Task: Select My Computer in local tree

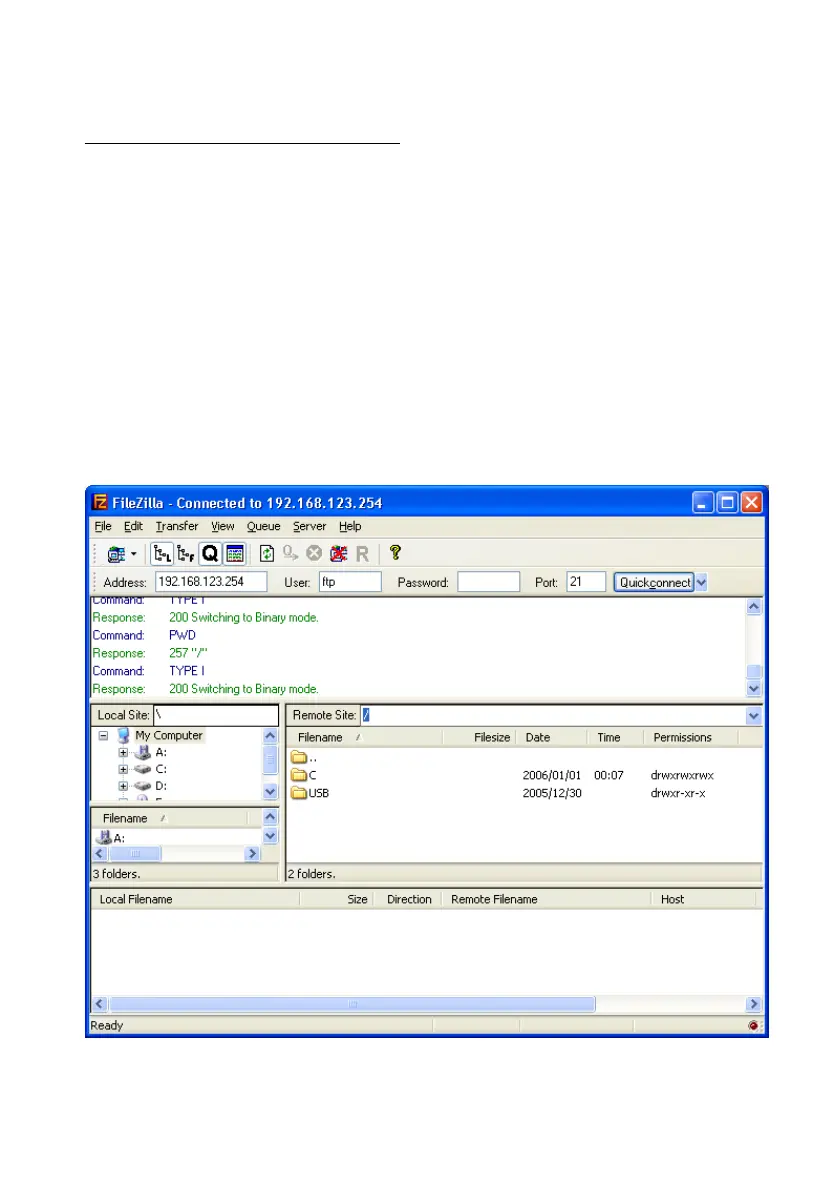Action: (169, 735)
